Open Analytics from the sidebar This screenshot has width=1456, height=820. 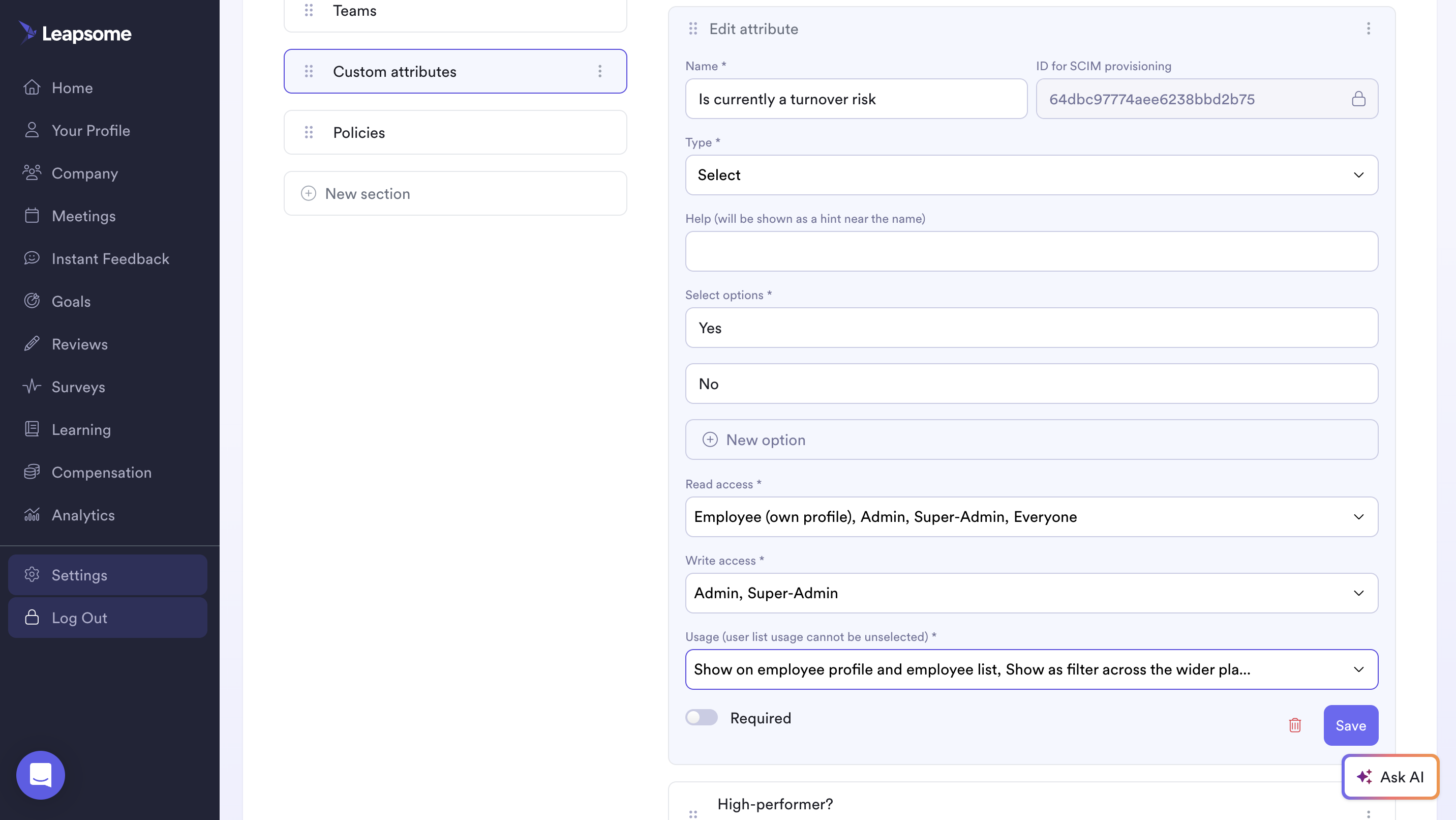[83, 515]
